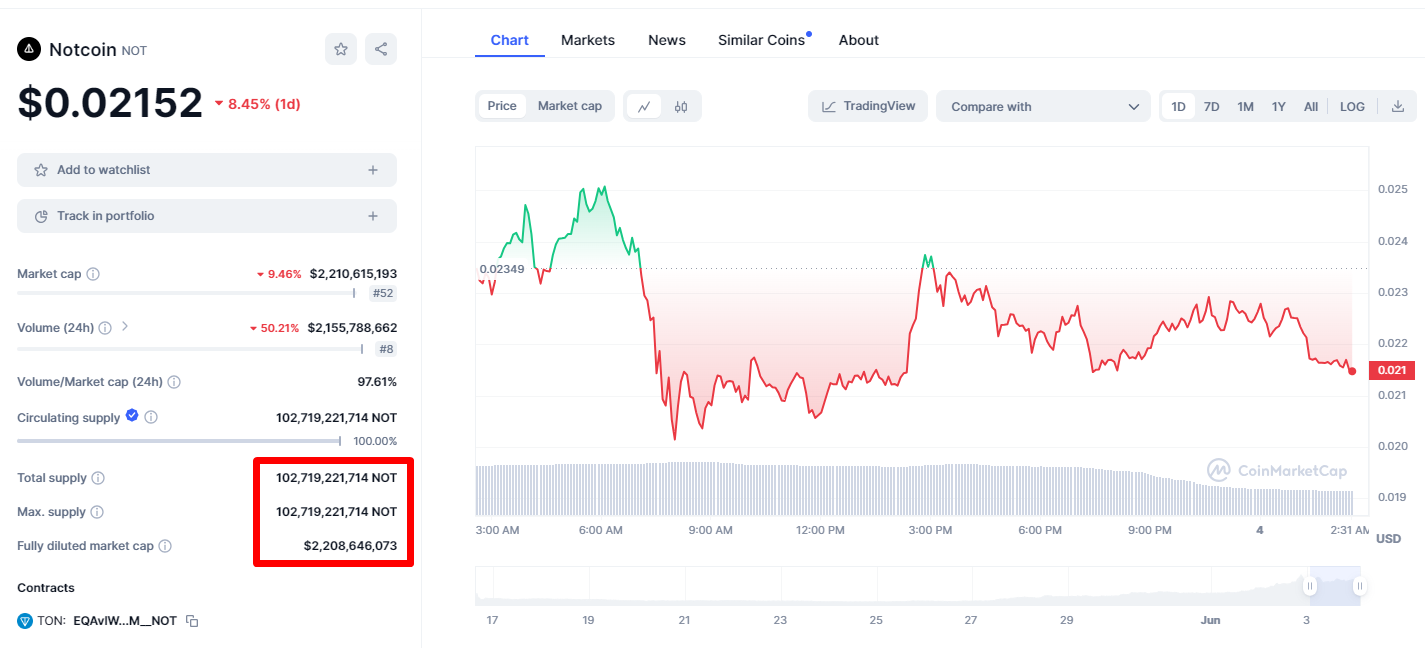The image size is (1425, 648).
Task: Star Notcoin as a favorite
Action: point(341,49)
